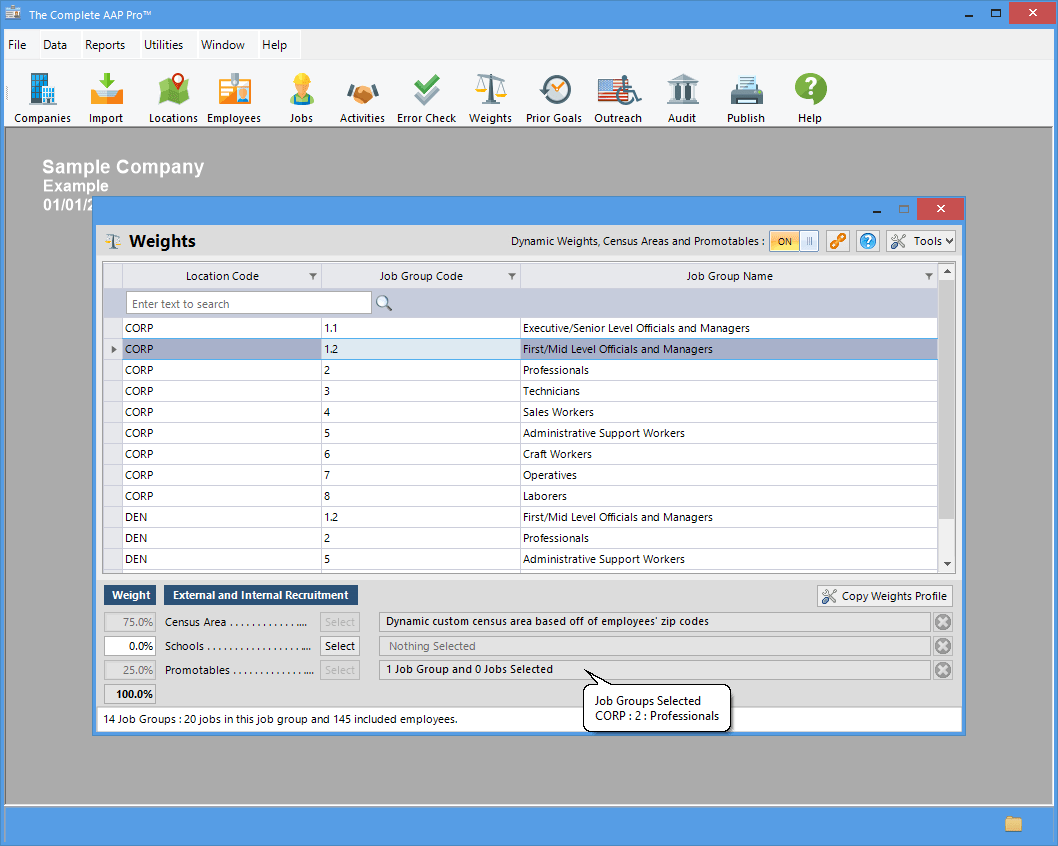This screenshot has height=846, width=1058.
Task: Open the Utilities menu
Action: 163,45
